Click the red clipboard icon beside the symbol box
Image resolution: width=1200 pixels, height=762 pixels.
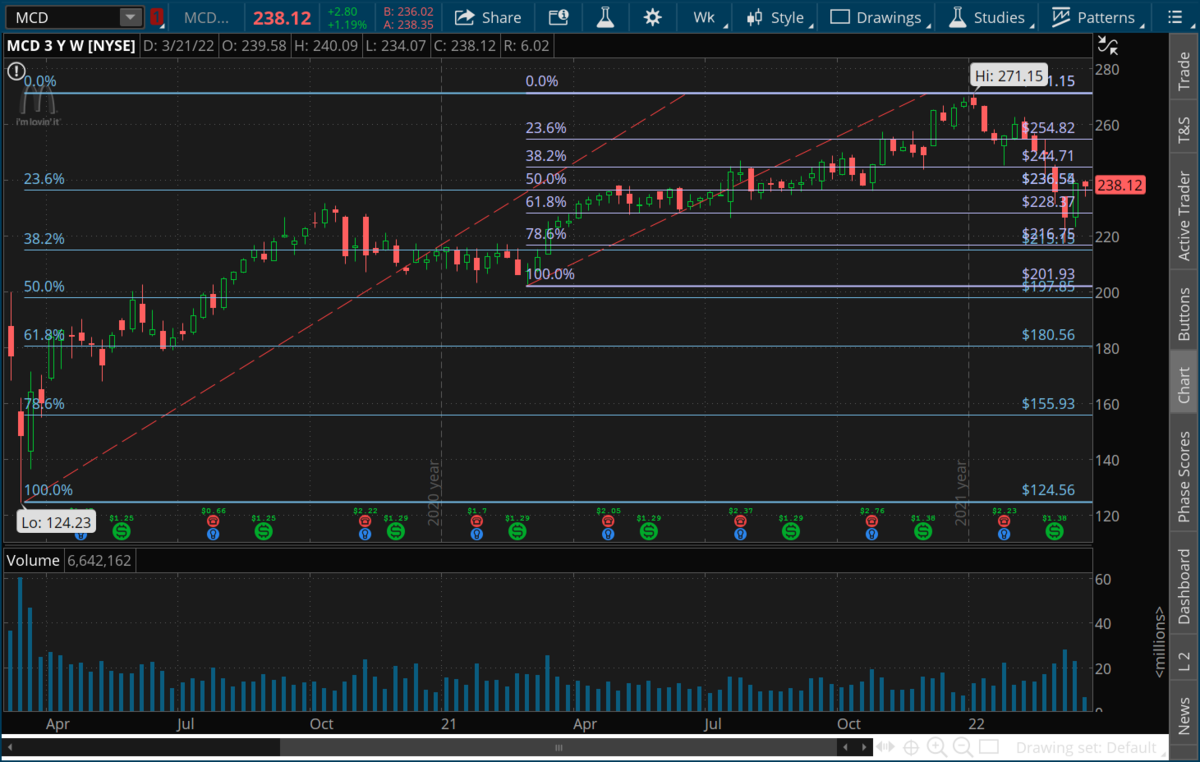tap(157, 17)
